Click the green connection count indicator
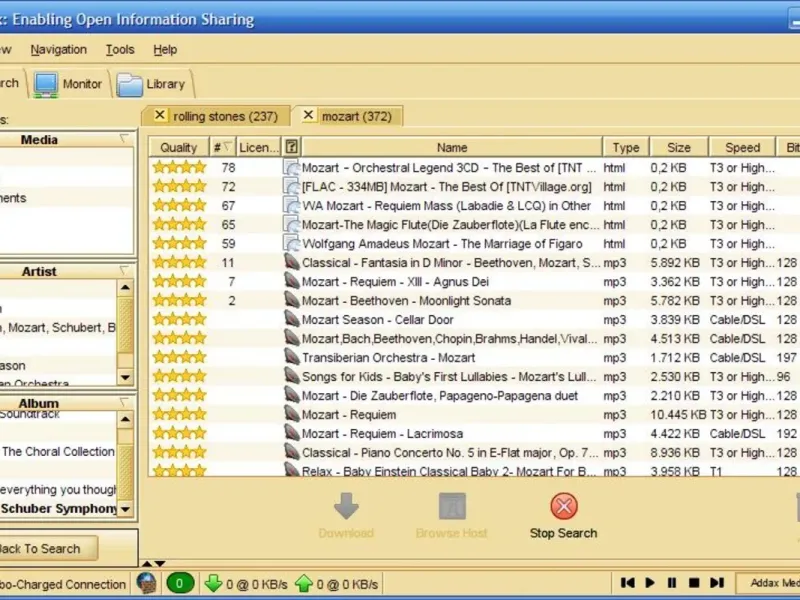The height and width of the screenshot is (600, 800). 180,583
